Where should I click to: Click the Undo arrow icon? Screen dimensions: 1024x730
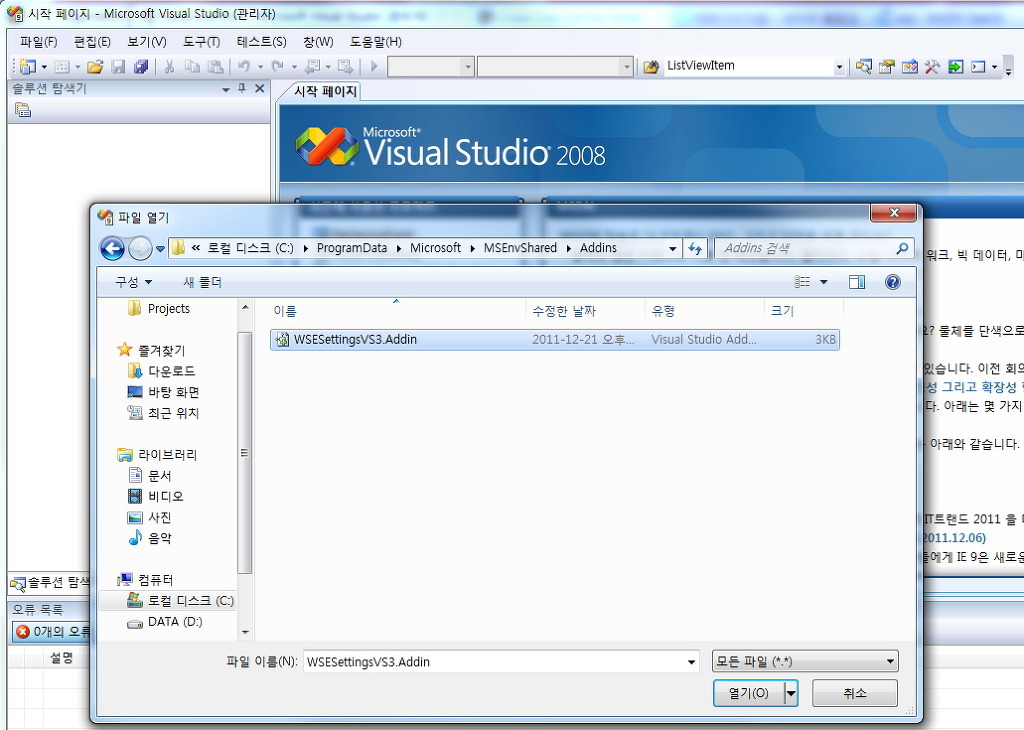(x=244, y=66)
